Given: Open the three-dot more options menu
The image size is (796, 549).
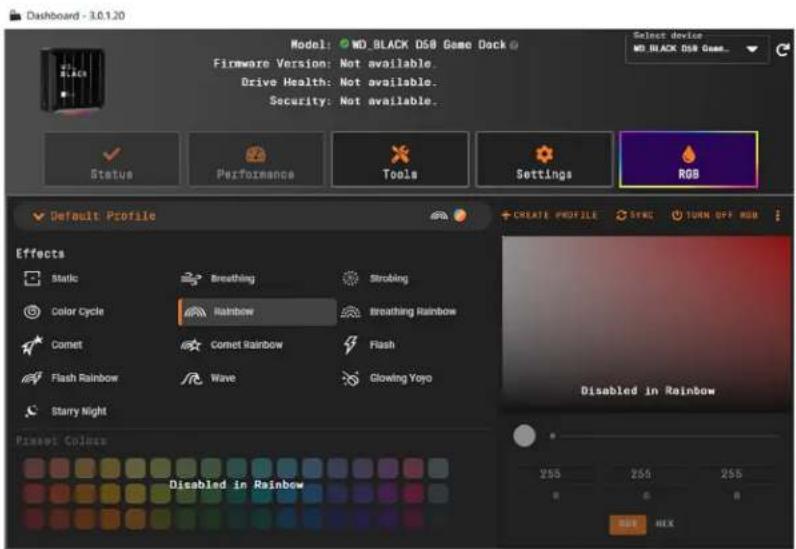Looking at the screenshot, I should pos(777,215).
